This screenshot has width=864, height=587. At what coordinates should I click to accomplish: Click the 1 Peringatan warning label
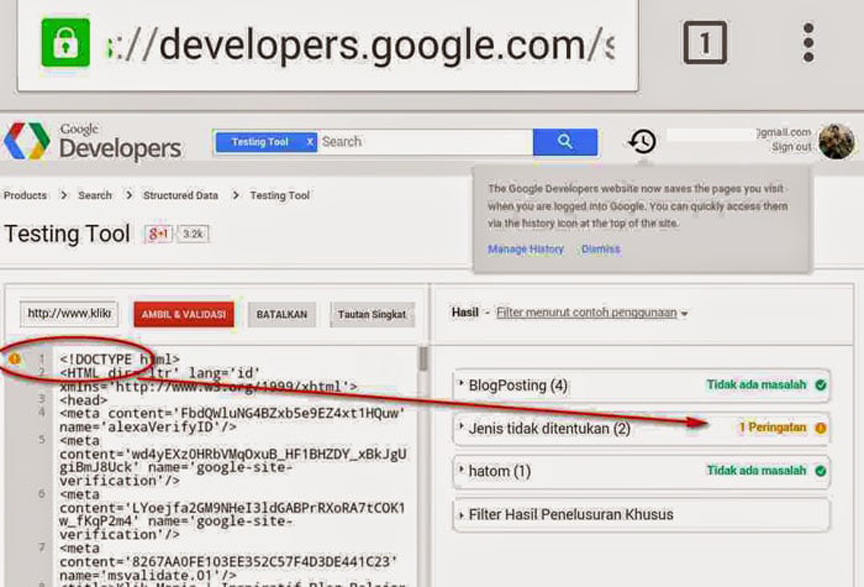[773, 428]
